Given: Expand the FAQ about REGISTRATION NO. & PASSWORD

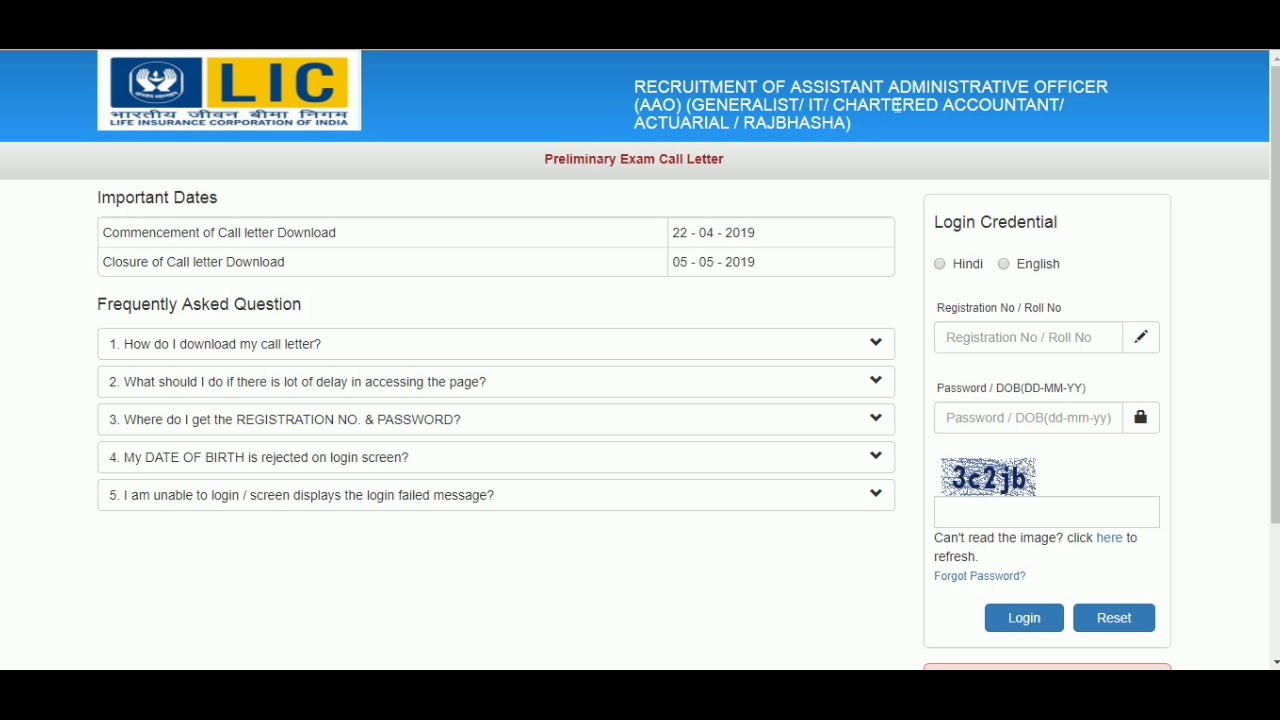Looking at the screenshot, I should pos(496,420).
